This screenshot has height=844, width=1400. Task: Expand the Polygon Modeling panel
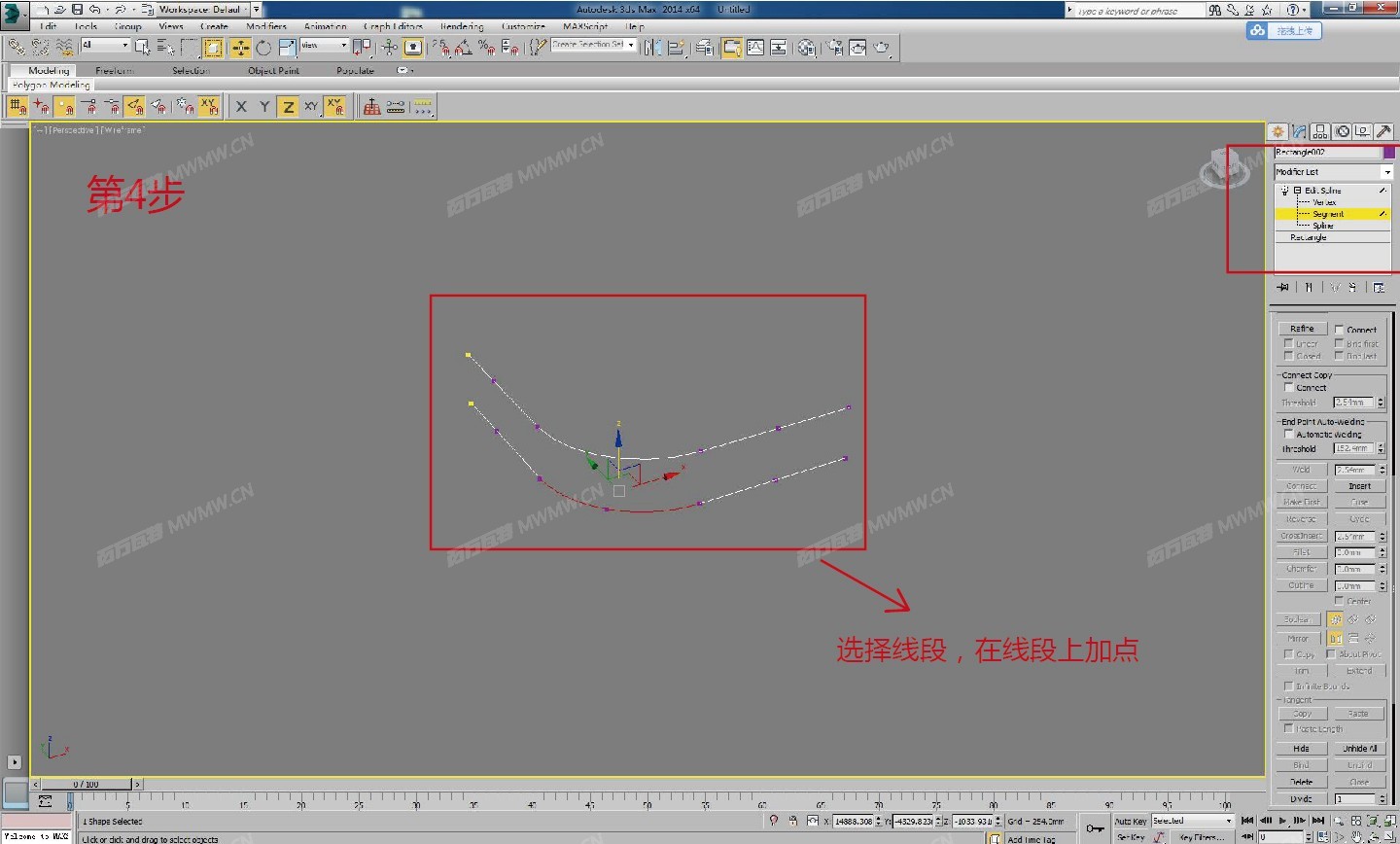pos(51,85)
